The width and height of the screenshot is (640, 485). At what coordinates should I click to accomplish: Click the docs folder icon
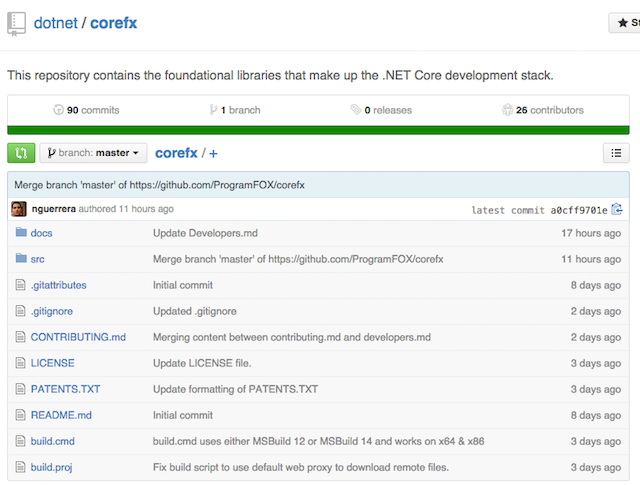point(21,233)
